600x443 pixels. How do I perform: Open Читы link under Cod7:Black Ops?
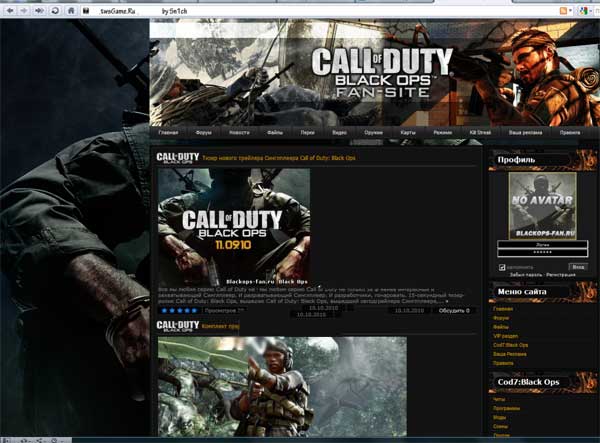499,399
